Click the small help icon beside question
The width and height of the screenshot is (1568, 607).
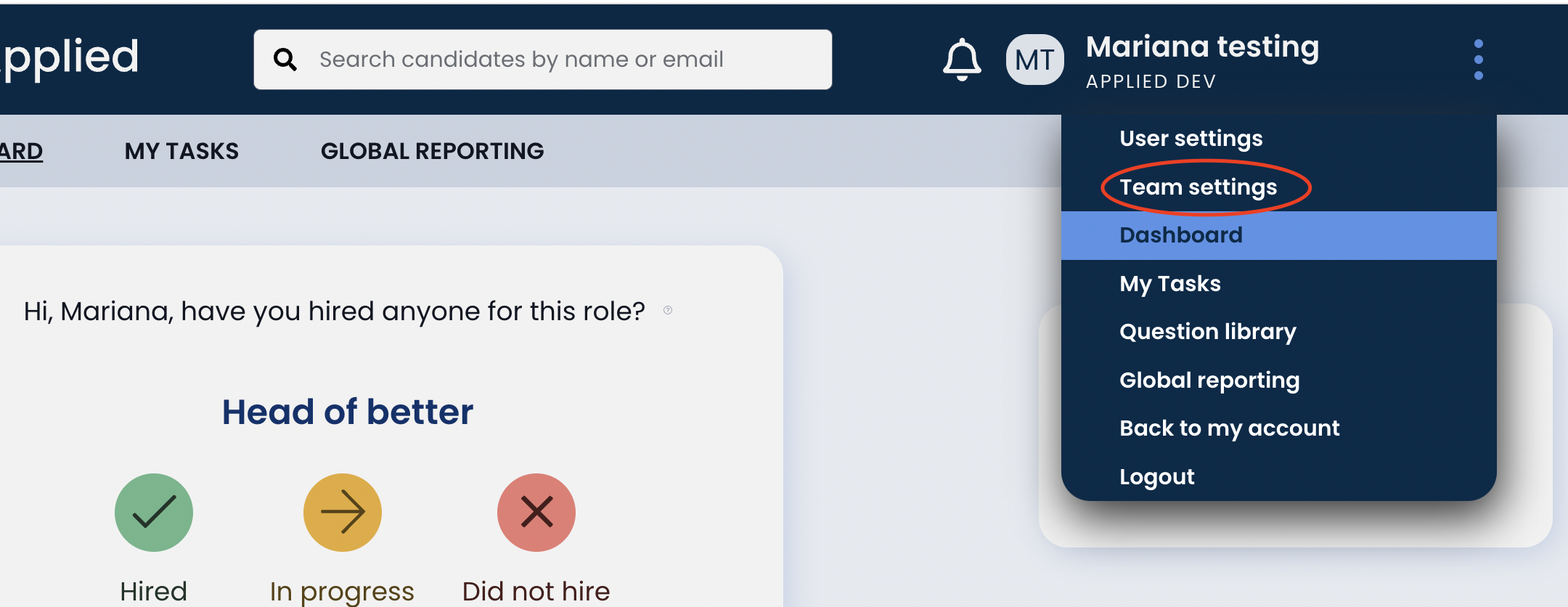tap(668, 311)
